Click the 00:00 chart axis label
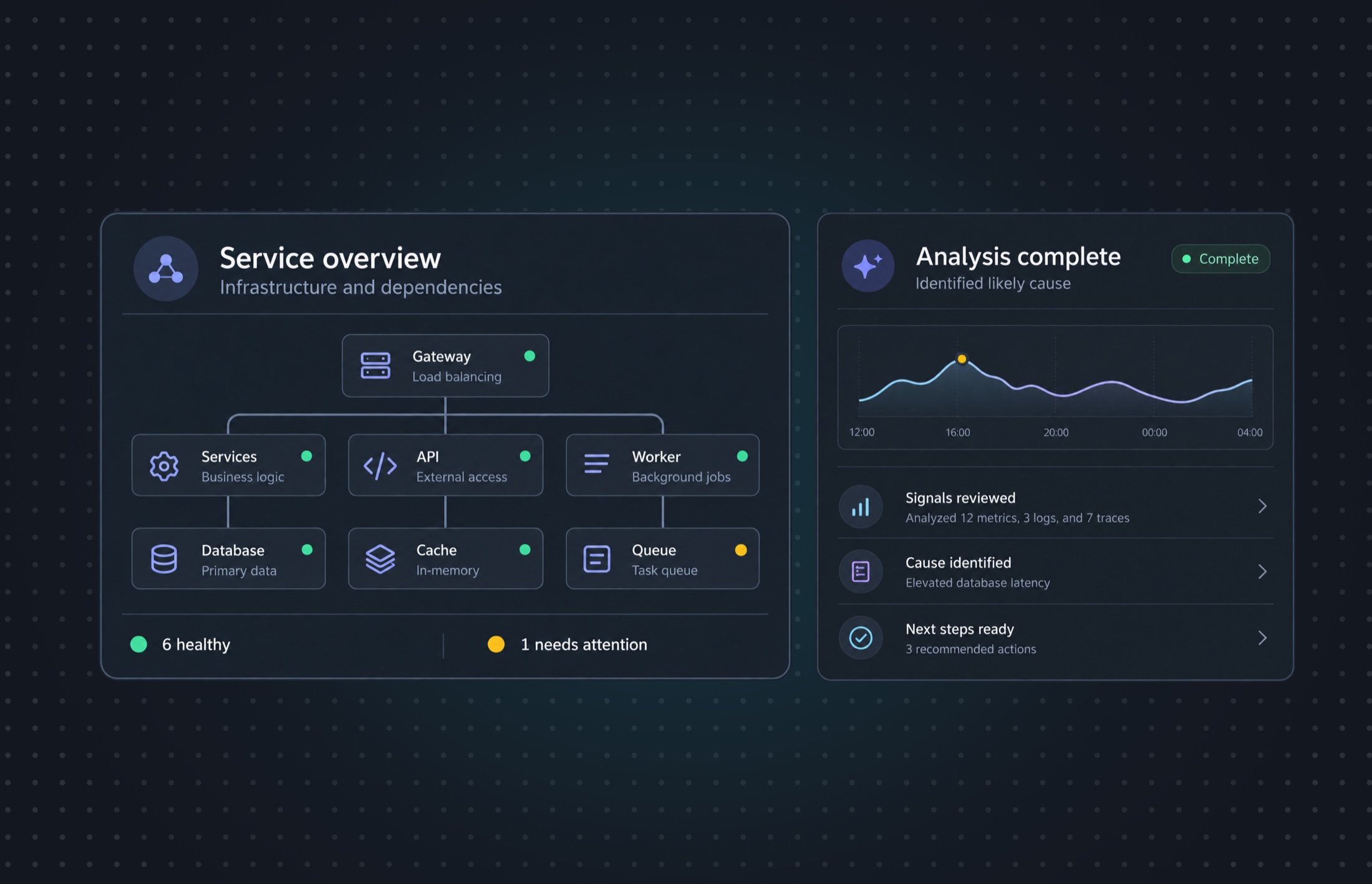The image size is (1372, 884). (x=1154, y=432)
